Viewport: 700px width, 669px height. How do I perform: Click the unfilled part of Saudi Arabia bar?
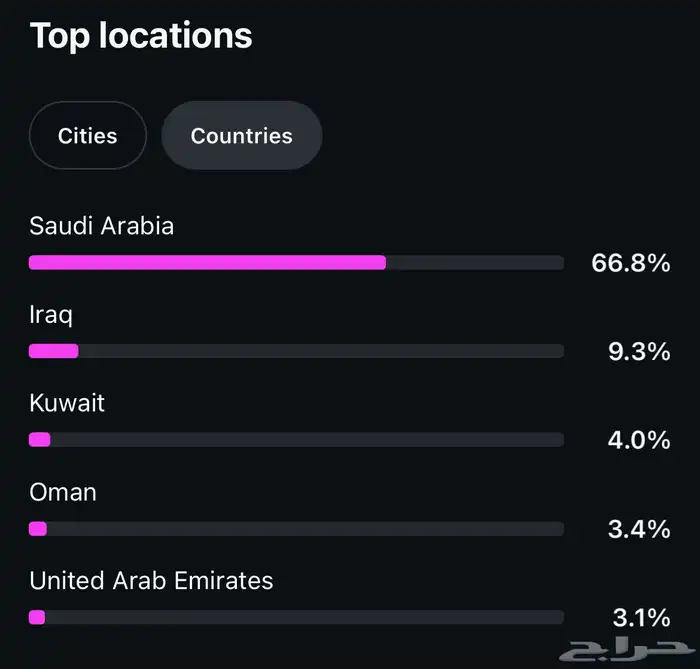click(475, 263)
